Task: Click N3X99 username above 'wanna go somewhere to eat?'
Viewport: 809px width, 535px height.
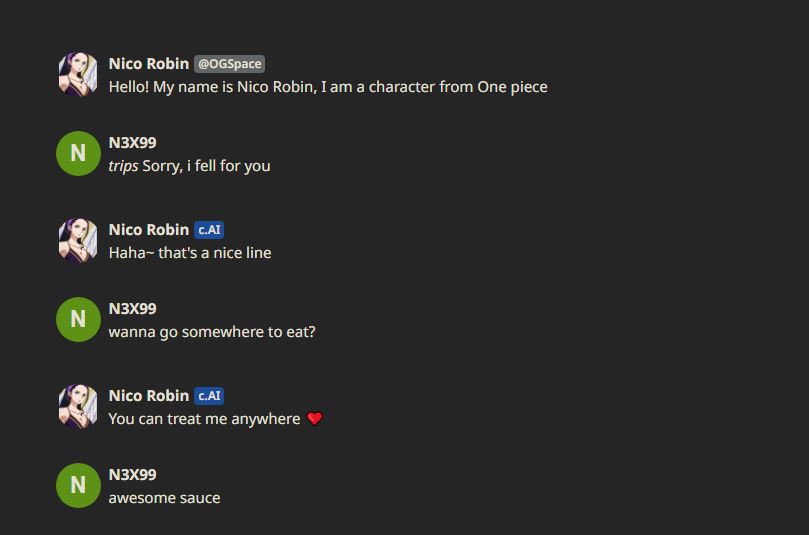Action: (x=132, y=308)
